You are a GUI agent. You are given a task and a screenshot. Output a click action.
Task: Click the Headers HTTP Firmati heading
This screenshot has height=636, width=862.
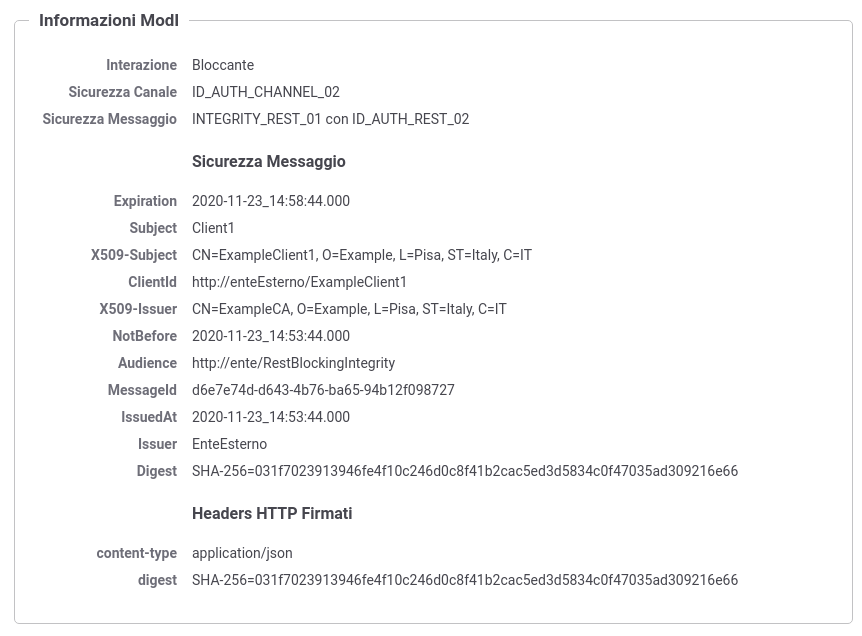[x=272, y=513]
